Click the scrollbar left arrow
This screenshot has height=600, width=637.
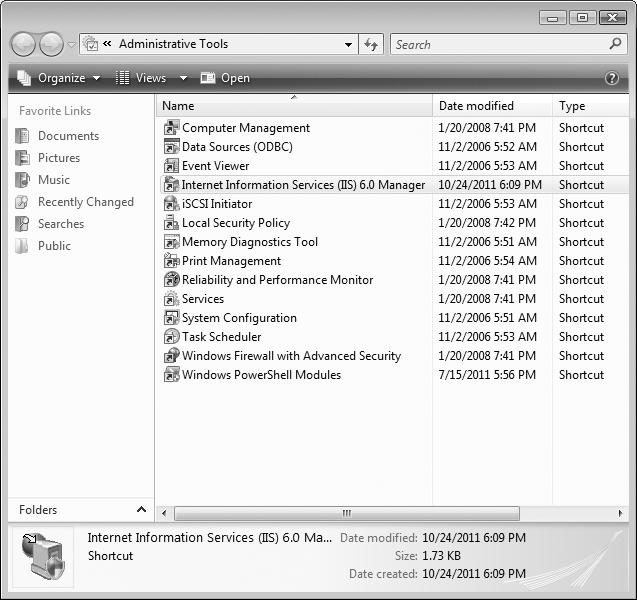tap(164, 513)
